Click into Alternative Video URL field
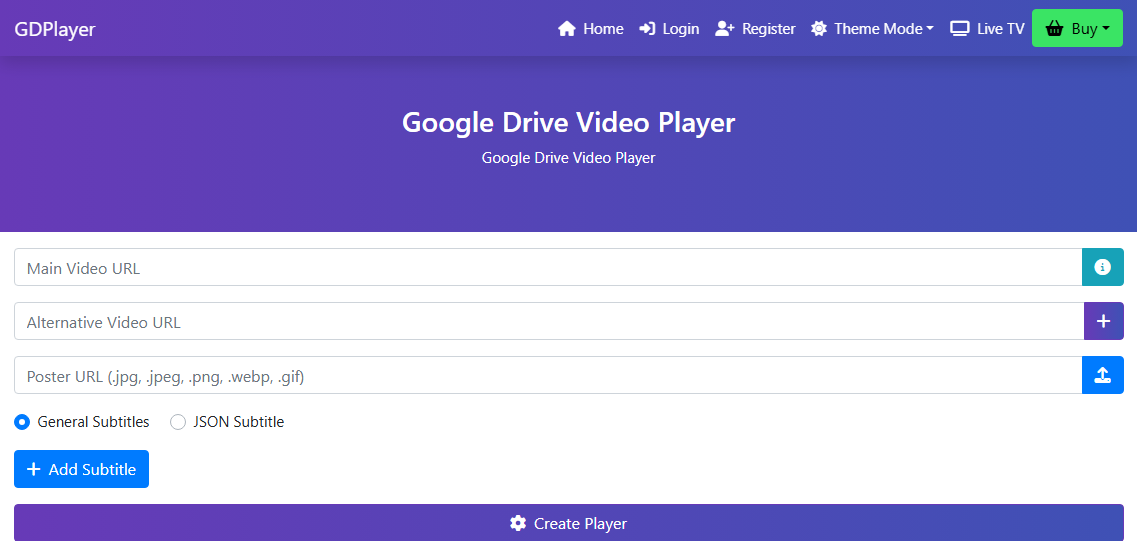 click(x=547, y=321)
